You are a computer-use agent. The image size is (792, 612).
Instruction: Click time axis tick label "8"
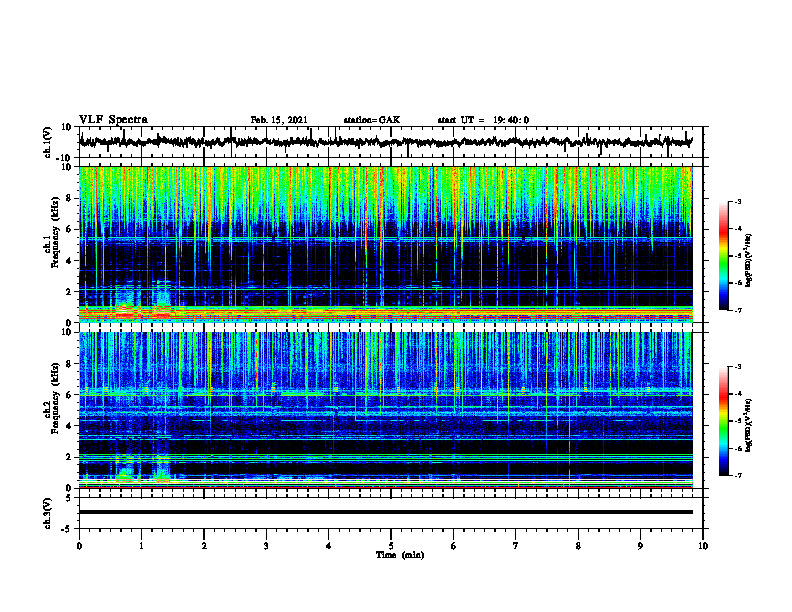coord(578,546)
